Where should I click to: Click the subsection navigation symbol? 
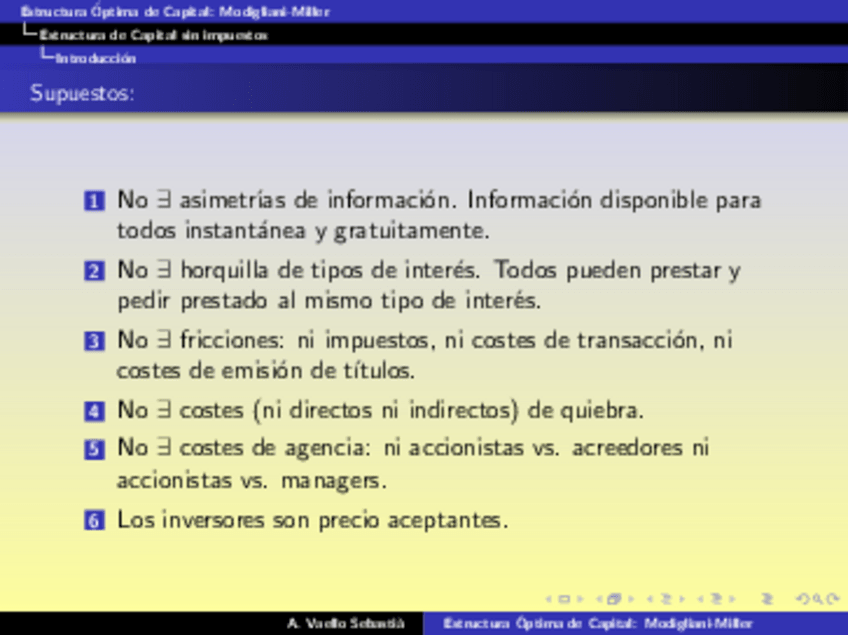(666, 599)
